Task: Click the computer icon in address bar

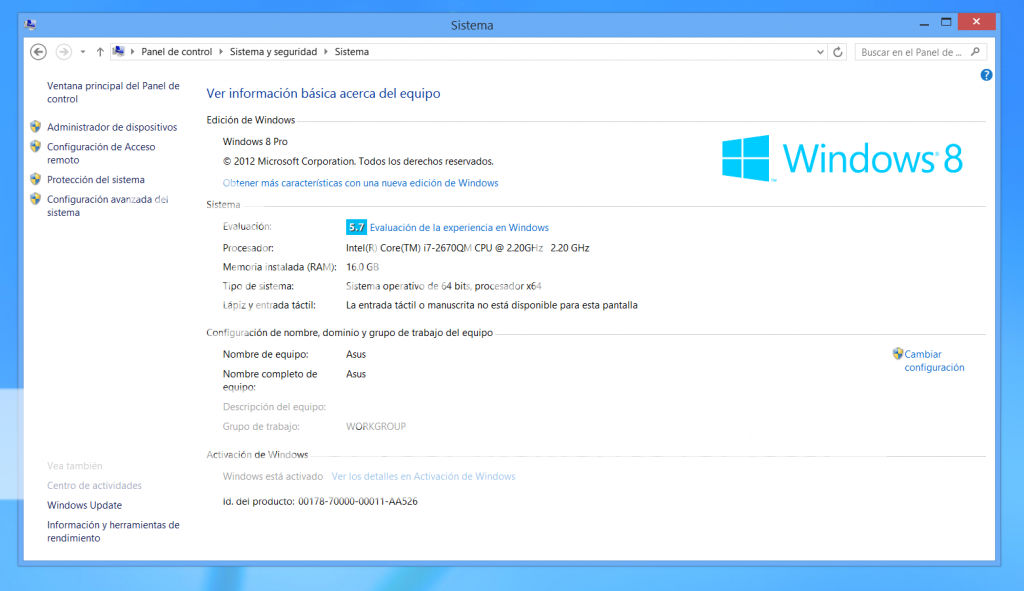Action: pos(118,51)
